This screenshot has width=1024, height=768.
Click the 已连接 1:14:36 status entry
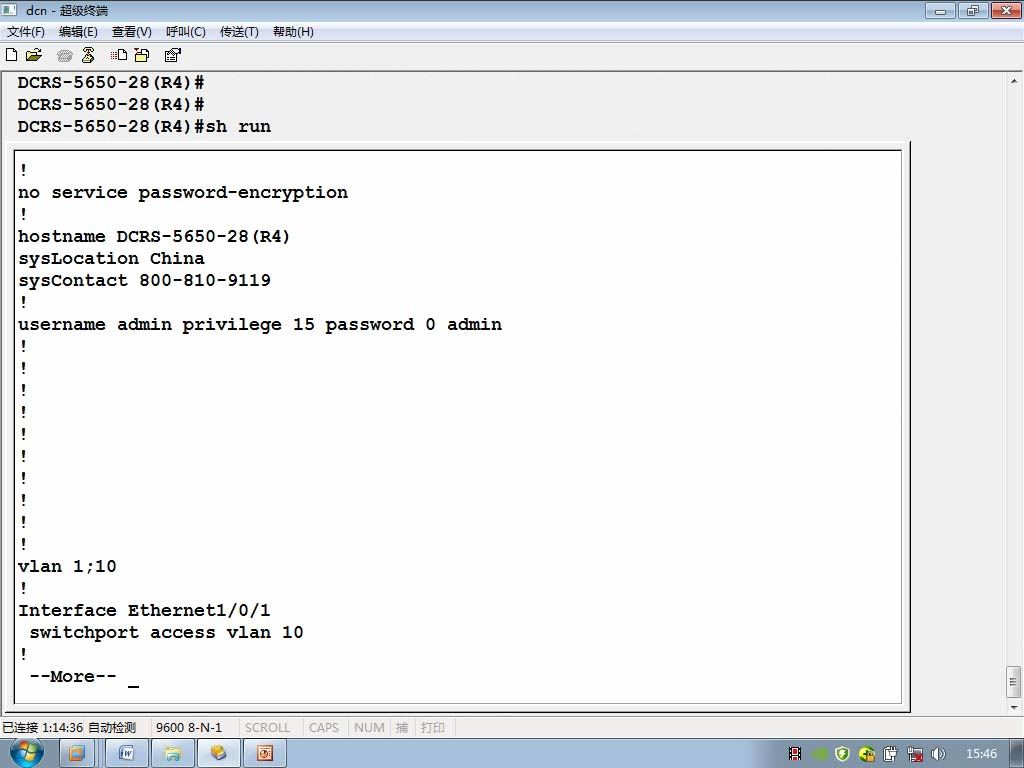[42, 727]
